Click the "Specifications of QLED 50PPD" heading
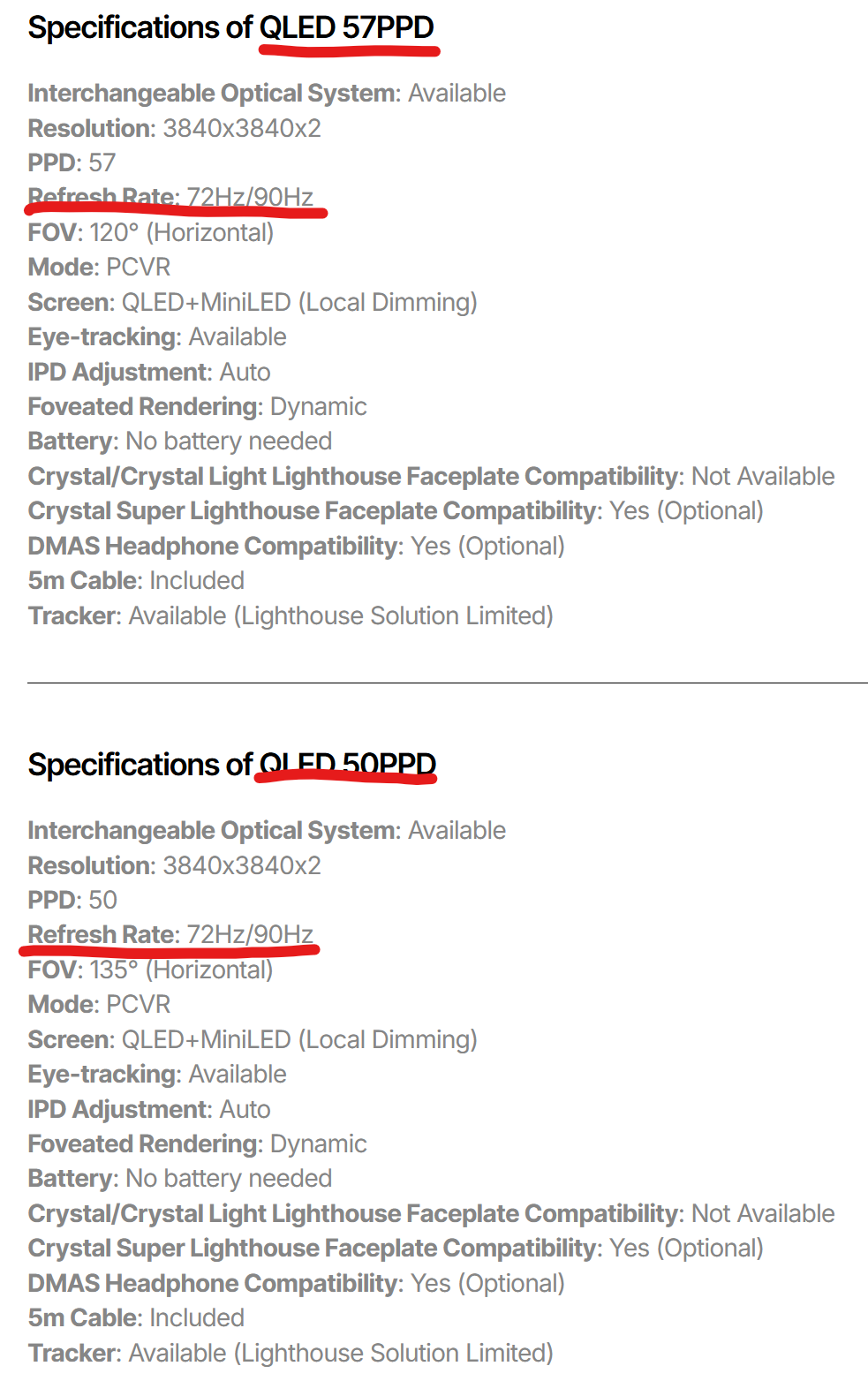Screen dimensions: 868x1381 coord(231,765)
